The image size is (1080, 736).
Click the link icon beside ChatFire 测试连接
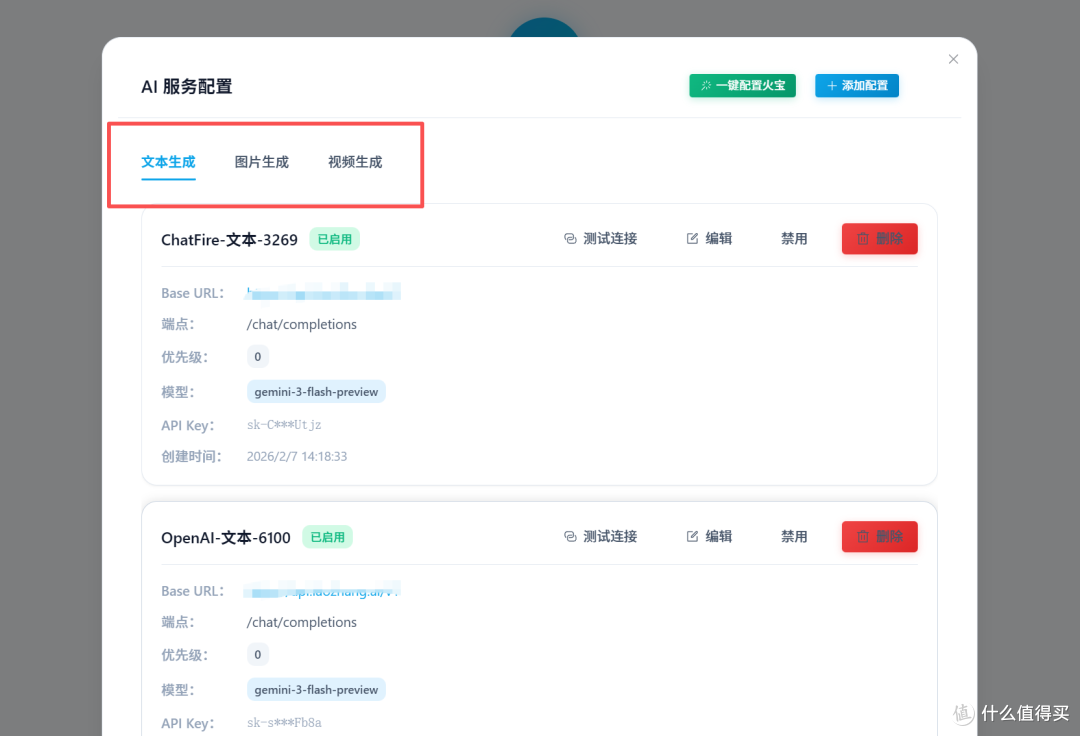click(x=570, y=239)
